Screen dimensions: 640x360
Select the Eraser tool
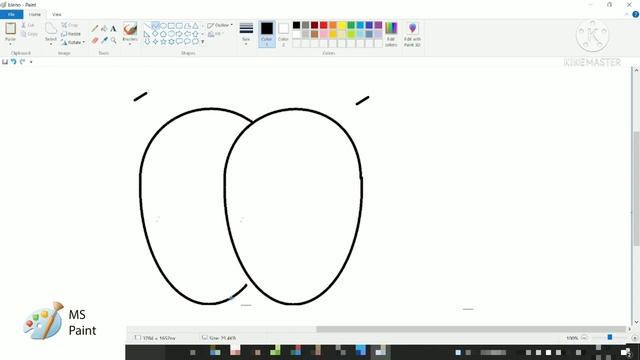point(95,40)
